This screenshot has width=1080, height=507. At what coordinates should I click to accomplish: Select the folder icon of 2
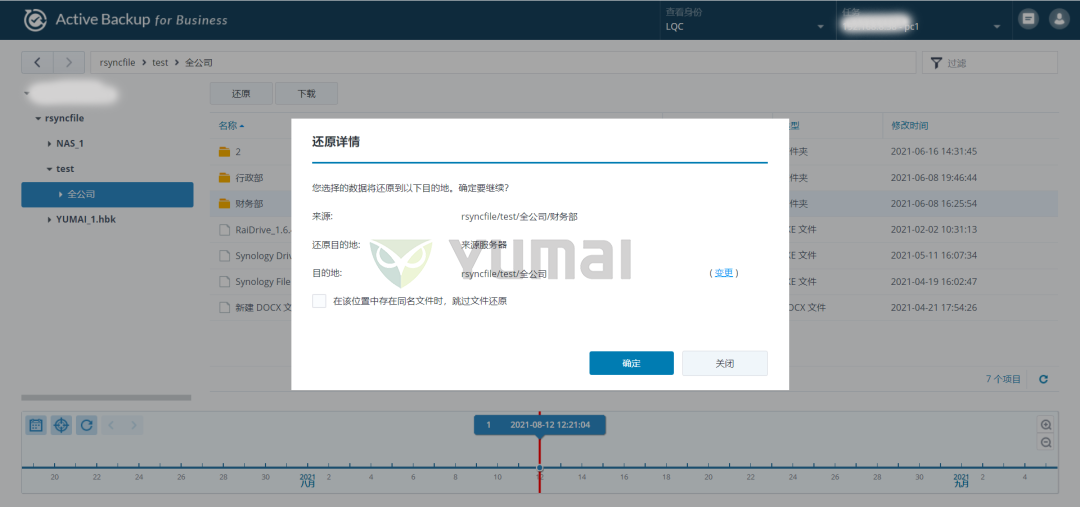[224, 152]
